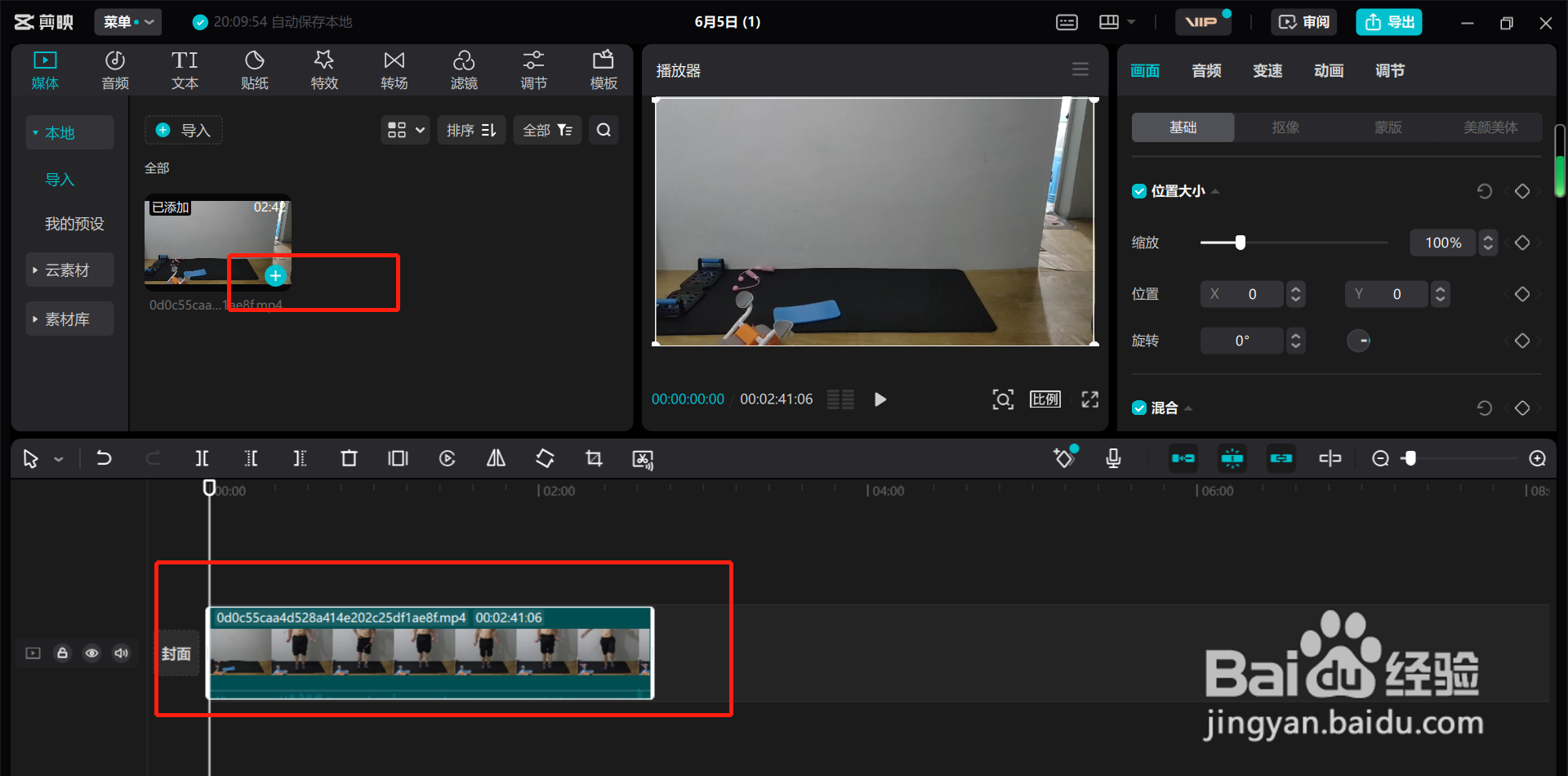Screen dimensions: 1568x776
Task: Open the 贴纸 stickers panel
Action: tap(255, 70)
